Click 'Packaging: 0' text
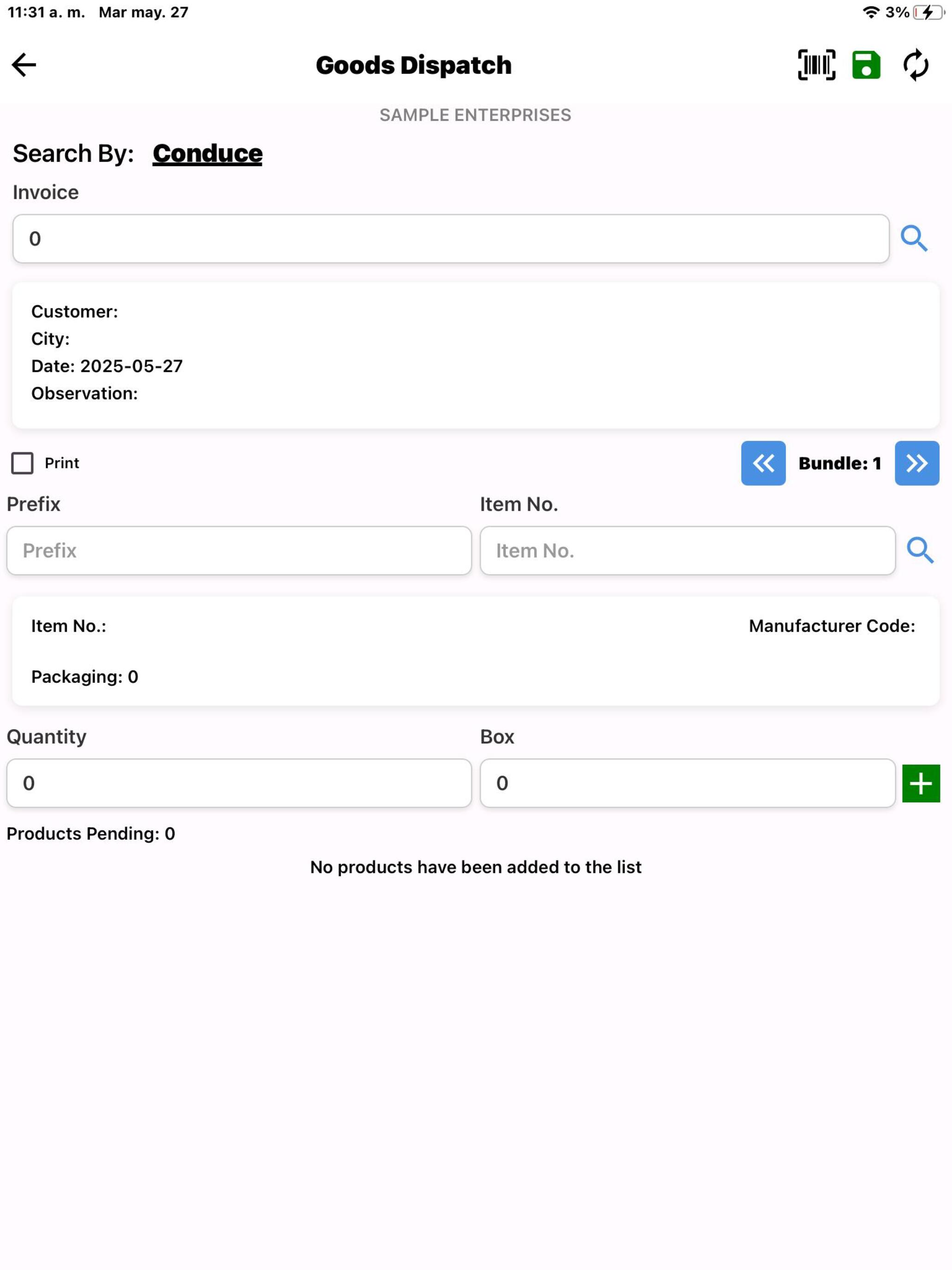The width and height of the screenshot is (952, 1270). click(84, 677)
